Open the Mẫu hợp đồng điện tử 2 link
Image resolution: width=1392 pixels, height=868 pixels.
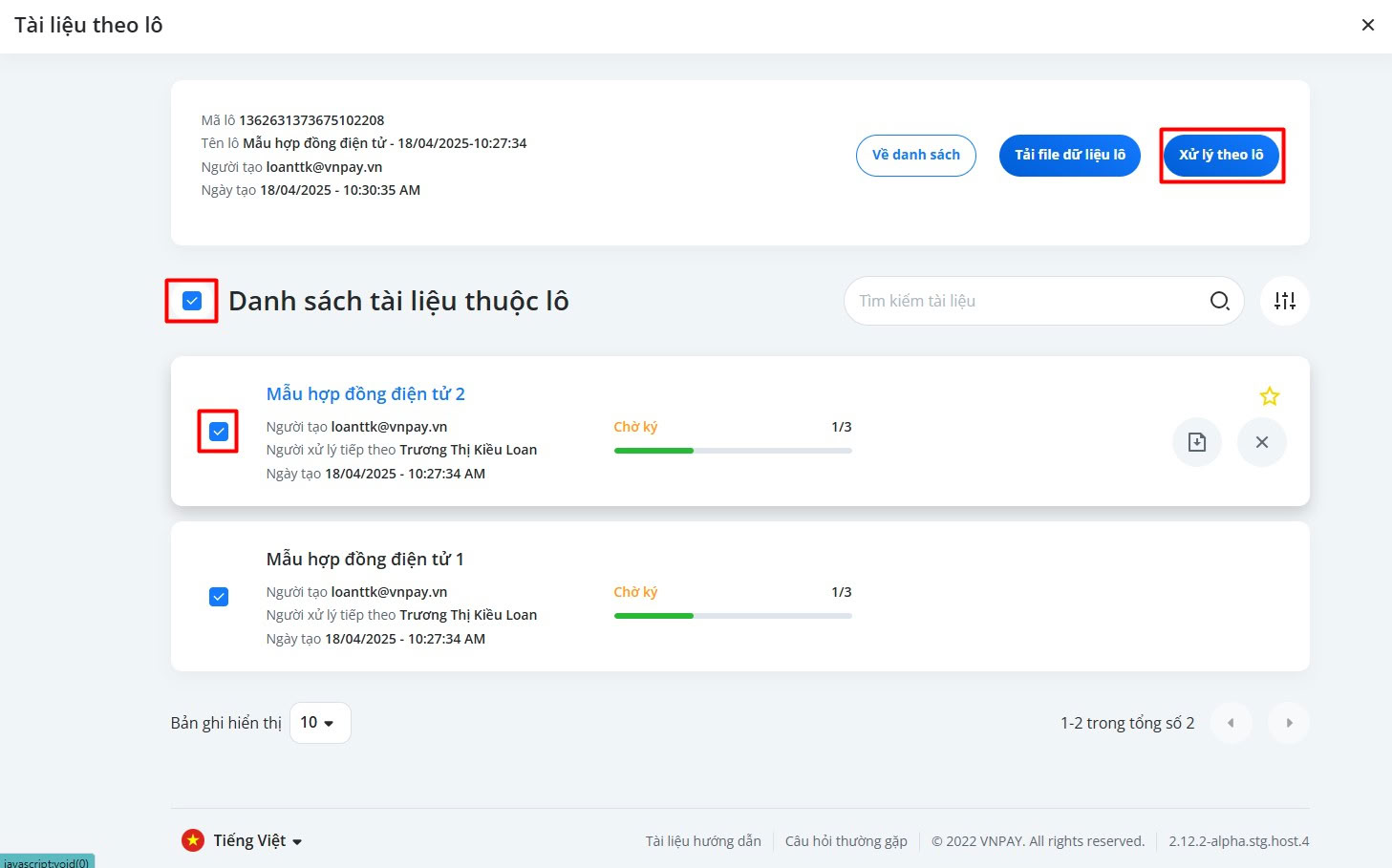tap(365, 394)
